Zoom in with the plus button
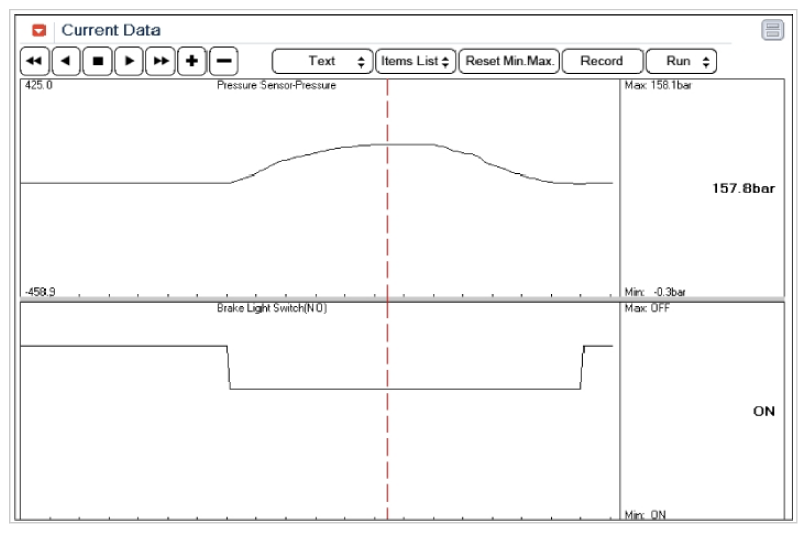Screen dimensions: 807x533 (192, 61)
